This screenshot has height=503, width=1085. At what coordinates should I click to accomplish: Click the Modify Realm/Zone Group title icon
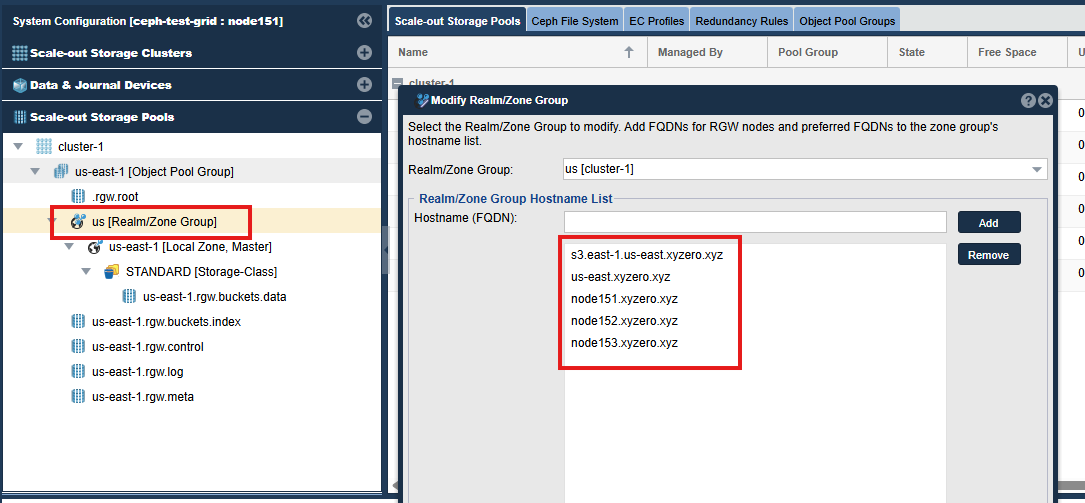pyautogui.click(x=421, y=100)
